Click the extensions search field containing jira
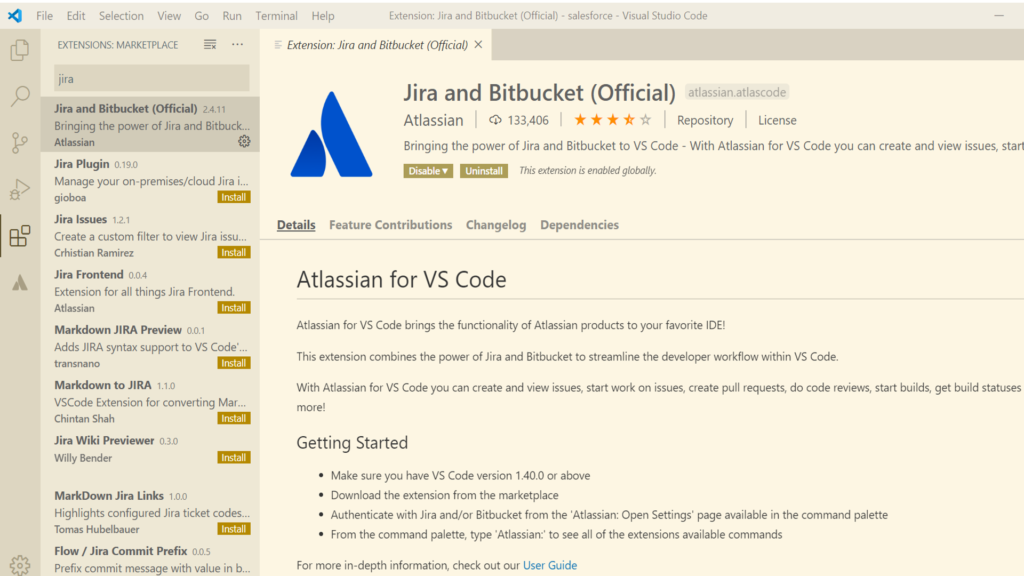1024x576 pixels. 152,78
